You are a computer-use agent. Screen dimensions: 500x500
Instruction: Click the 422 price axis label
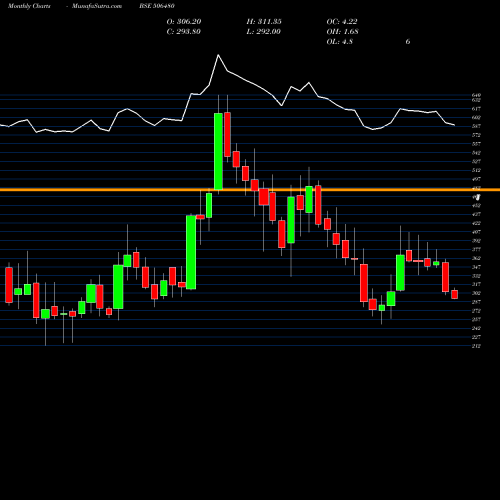click(x=476, y=223)
